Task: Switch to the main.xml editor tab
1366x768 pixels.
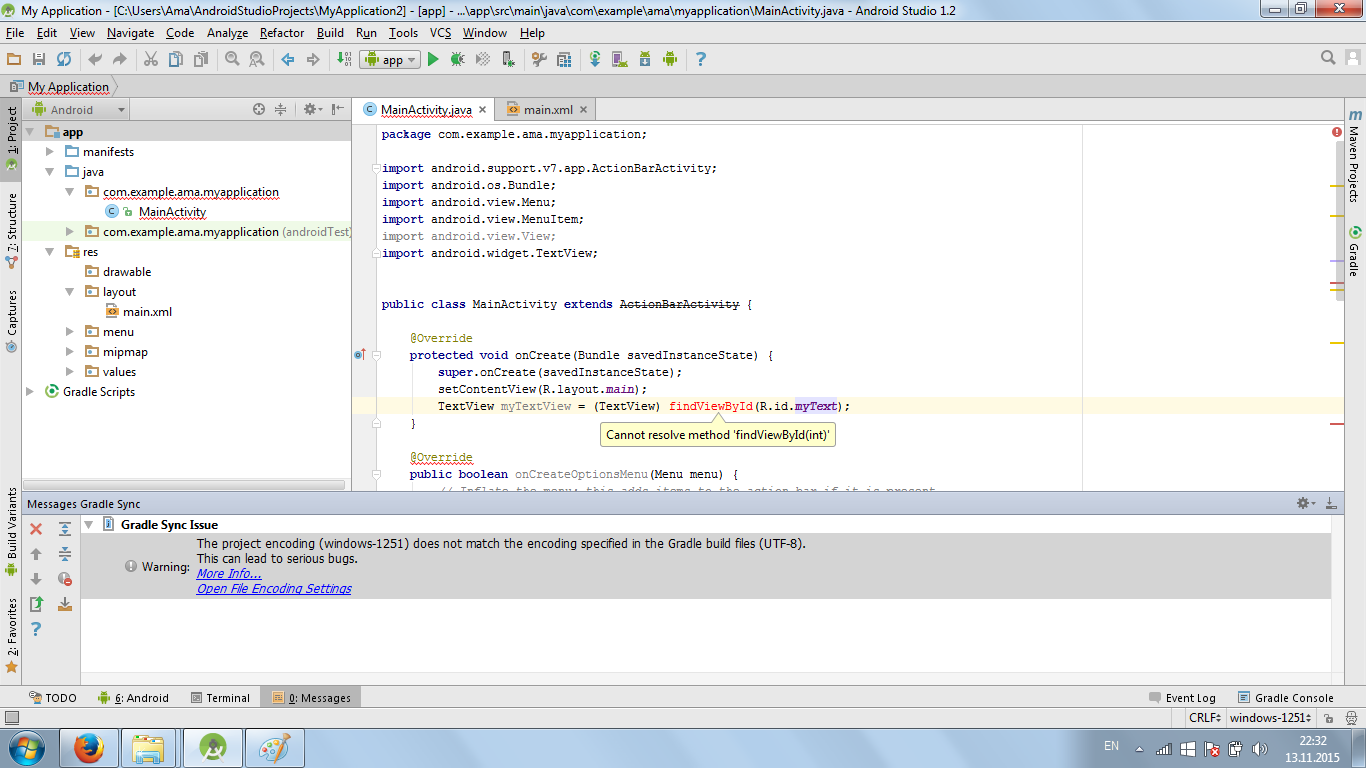Action: click(x=547, y=110)
